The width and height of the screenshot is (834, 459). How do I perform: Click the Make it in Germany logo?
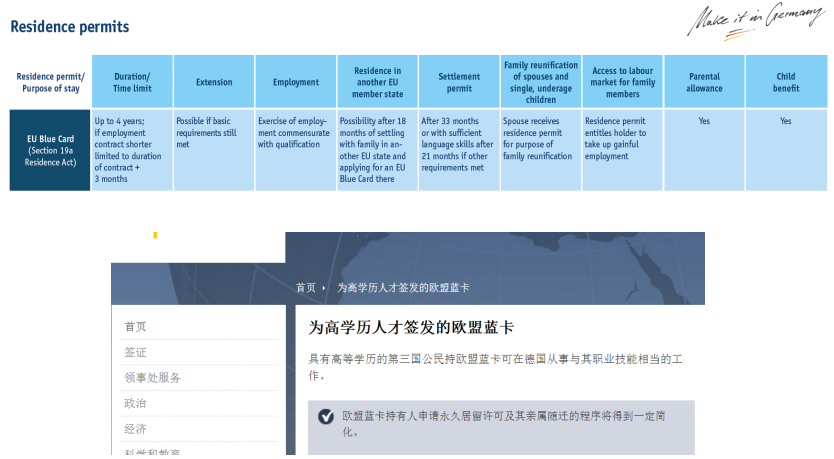tap(756, 21)
